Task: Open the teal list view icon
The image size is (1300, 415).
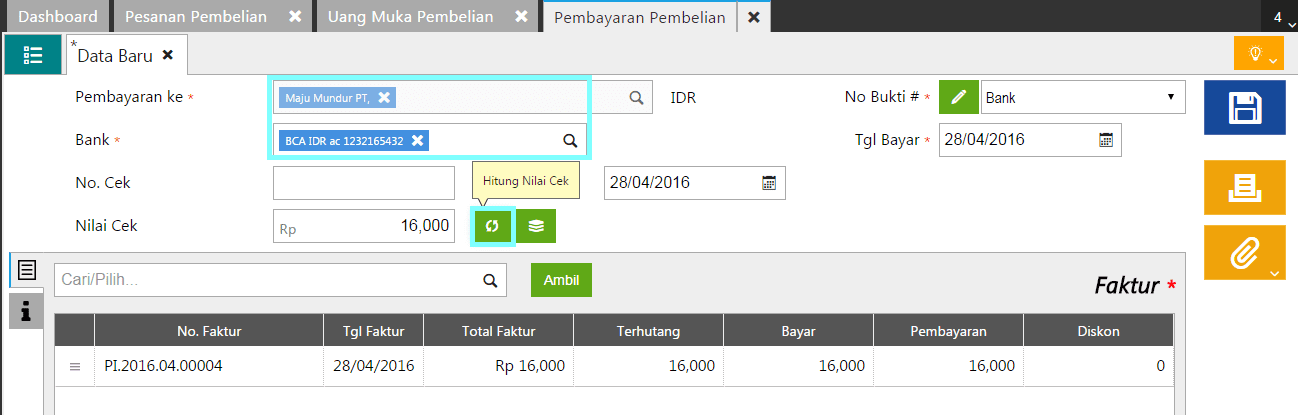Action: pyautogui.click(x=32, y=55)
